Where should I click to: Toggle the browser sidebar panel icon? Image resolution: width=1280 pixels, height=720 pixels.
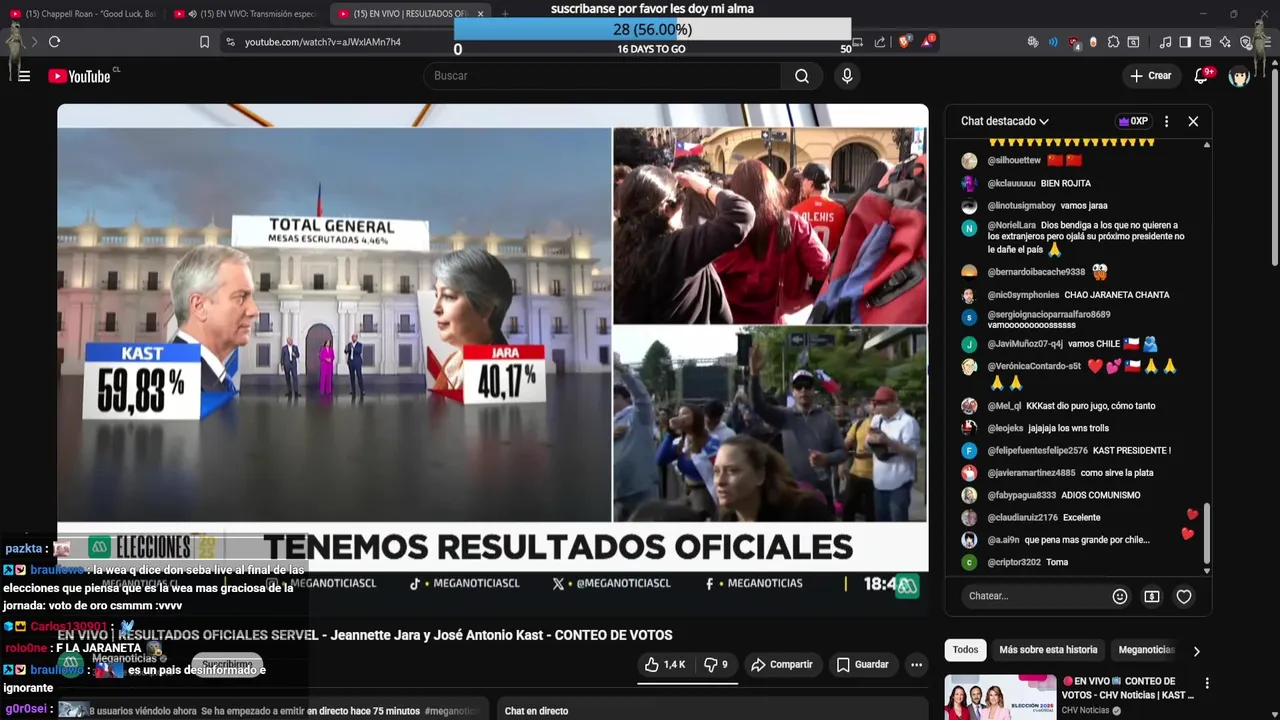point(1185,42)
